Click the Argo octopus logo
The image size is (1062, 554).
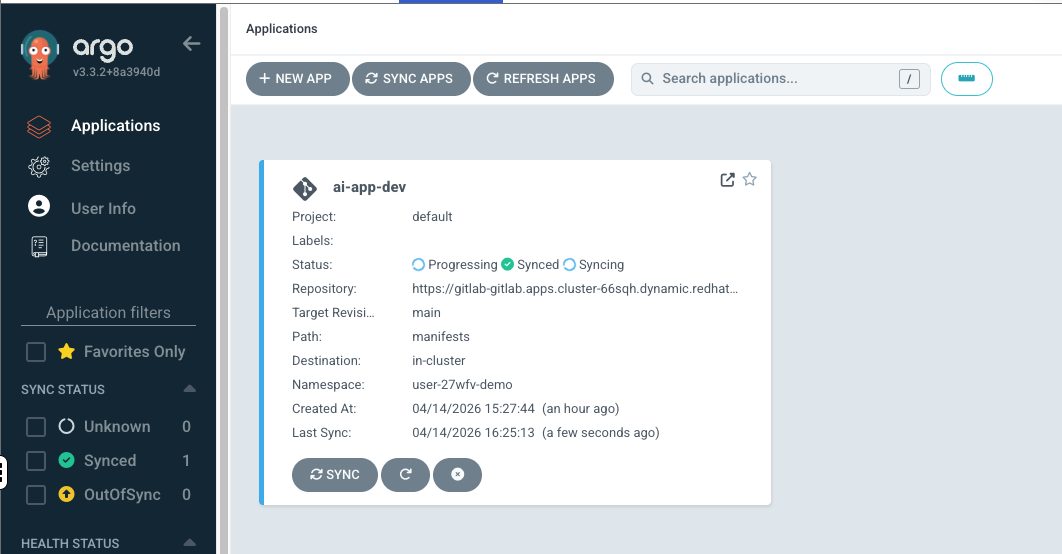(40, 56)
